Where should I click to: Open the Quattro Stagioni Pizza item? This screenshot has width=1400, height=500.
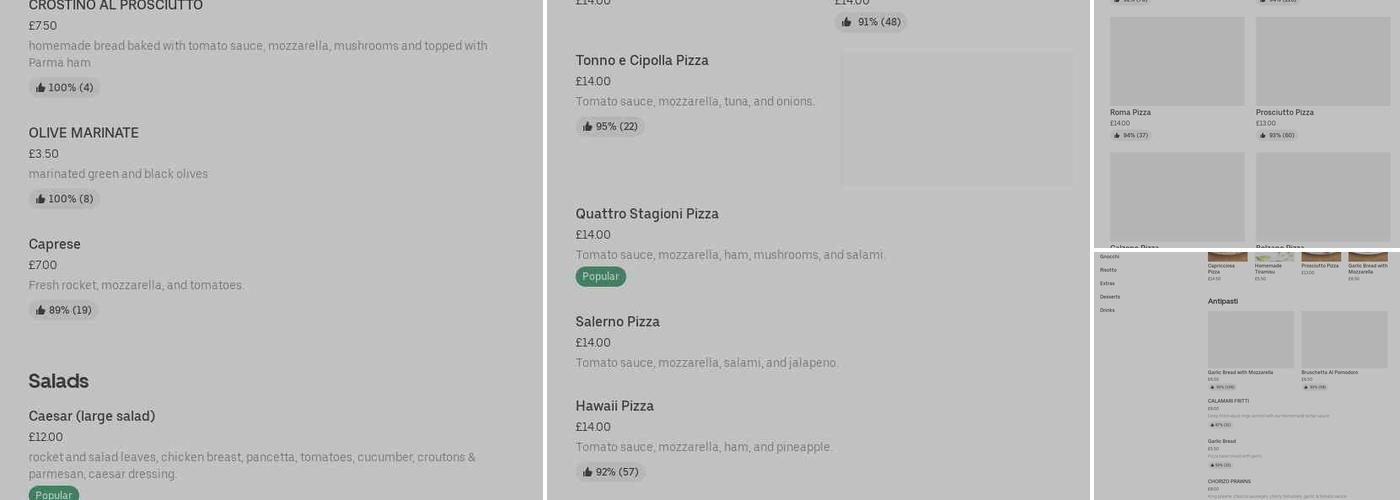[647, 214]
